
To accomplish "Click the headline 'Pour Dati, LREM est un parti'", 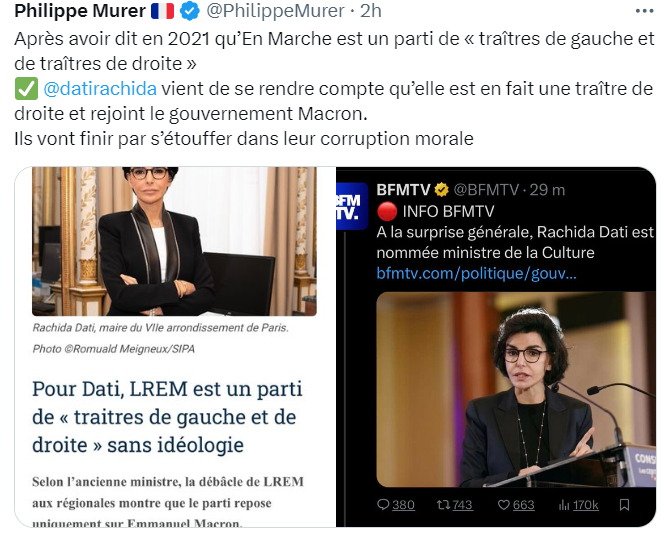I will [167, 389].
